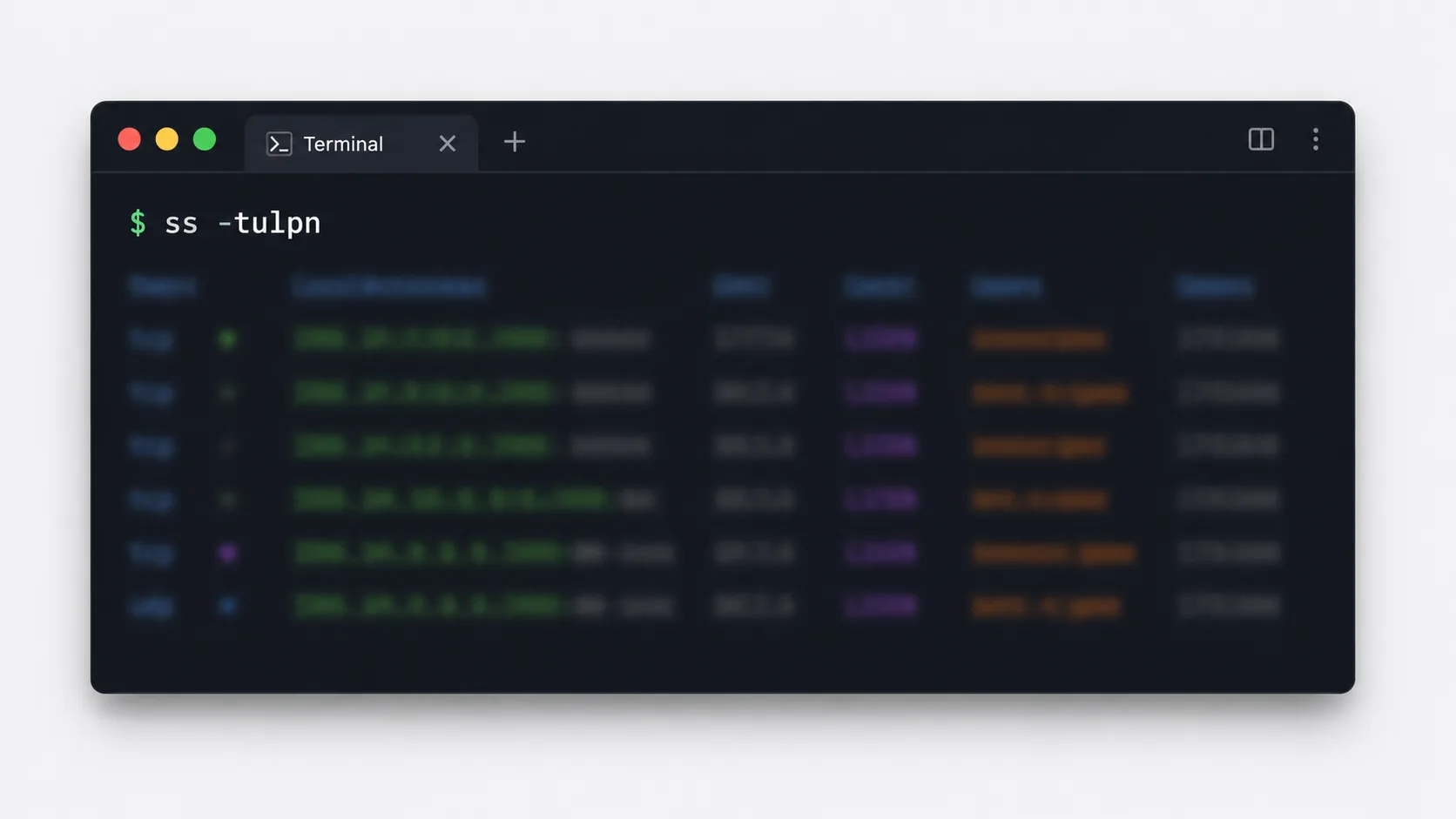Click the terminal prompt icon in tab
The image size is (1456, 819).
click(x=279, y=144)
